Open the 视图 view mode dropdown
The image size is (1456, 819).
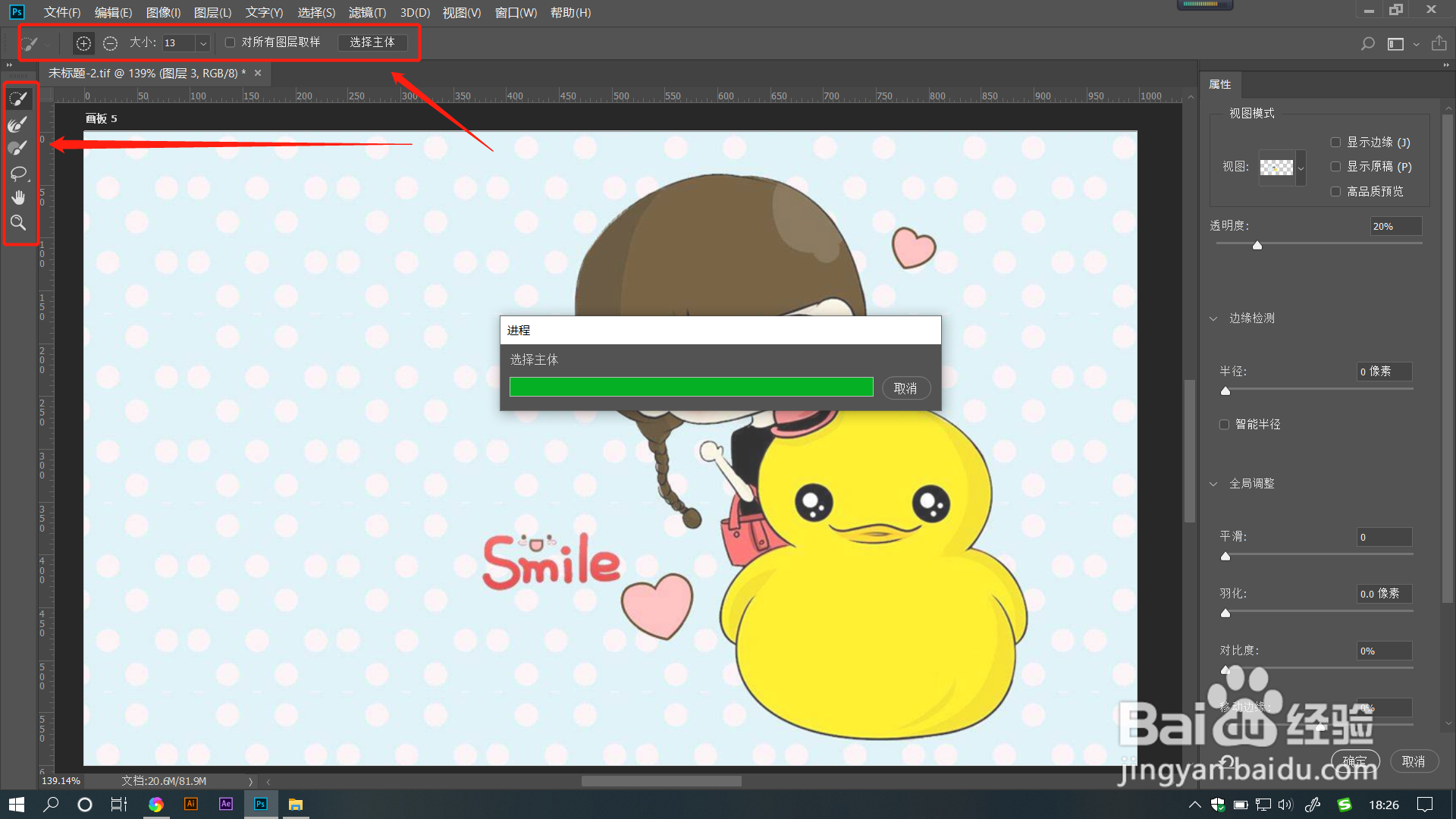1301,167
